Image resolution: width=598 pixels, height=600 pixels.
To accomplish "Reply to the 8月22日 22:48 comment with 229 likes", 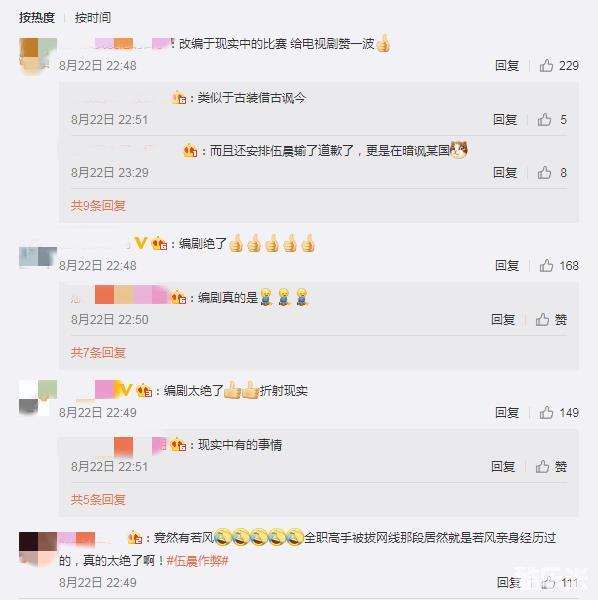I will pyautogui.click(x=507, y=66).
